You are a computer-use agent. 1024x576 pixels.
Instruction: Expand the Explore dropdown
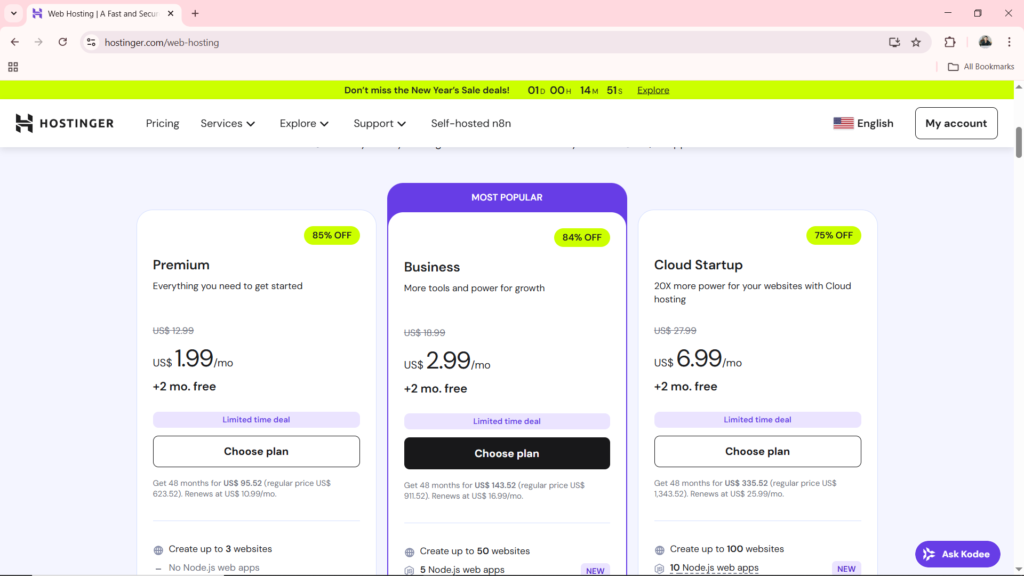tap(304, 122)
